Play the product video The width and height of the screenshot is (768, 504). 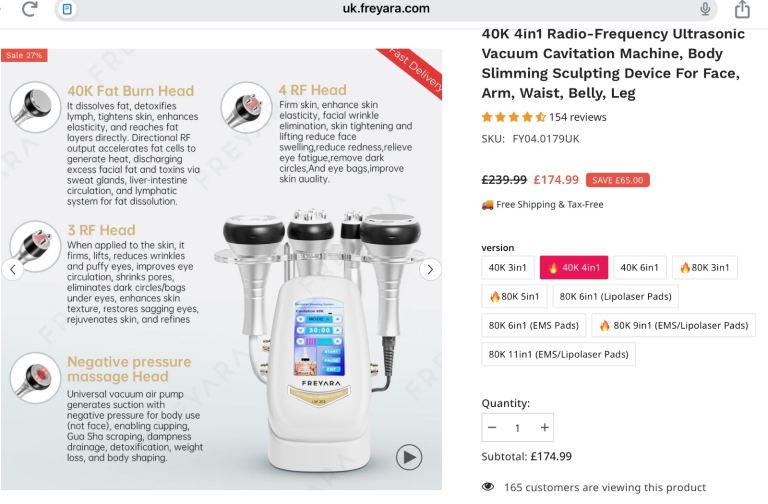click(408, 457)
